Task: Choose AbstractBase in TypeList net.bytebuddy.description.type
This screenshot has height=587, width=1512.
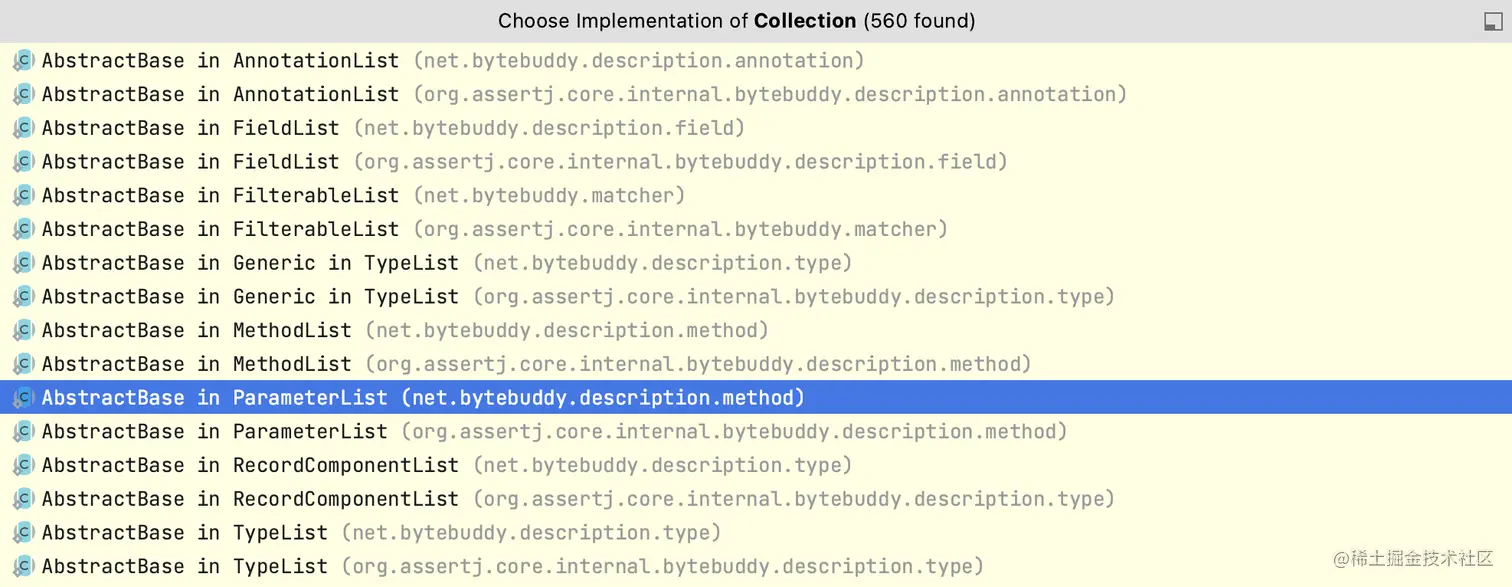Action: (381, 532)
